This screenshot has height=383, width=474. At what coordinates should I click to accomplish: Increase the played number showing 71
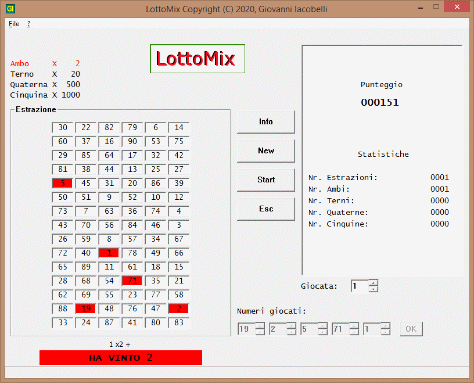[x=354, y=326]
